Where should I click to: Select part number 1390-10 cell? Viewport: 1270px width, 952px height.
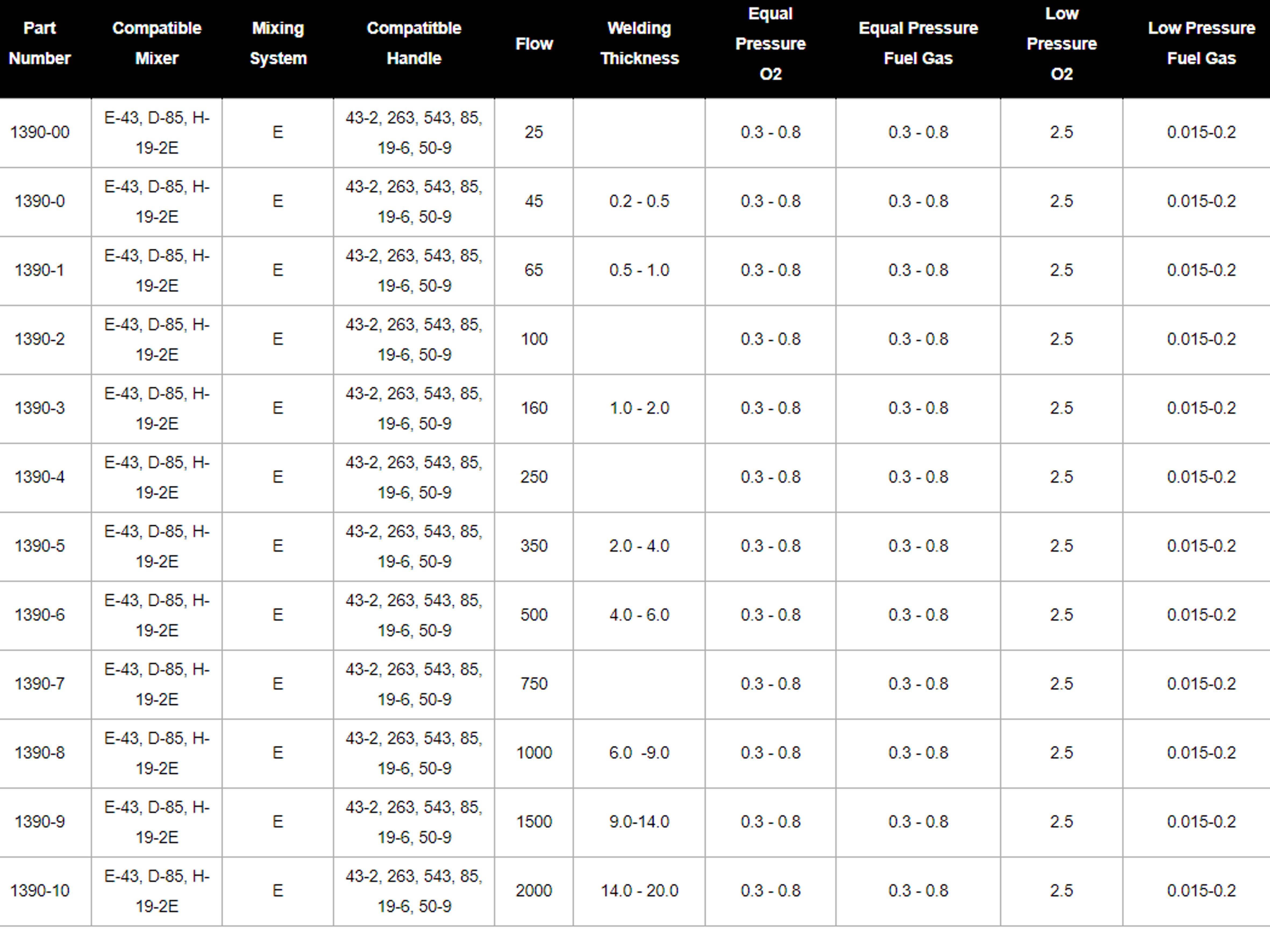click(x=40, y=890)
